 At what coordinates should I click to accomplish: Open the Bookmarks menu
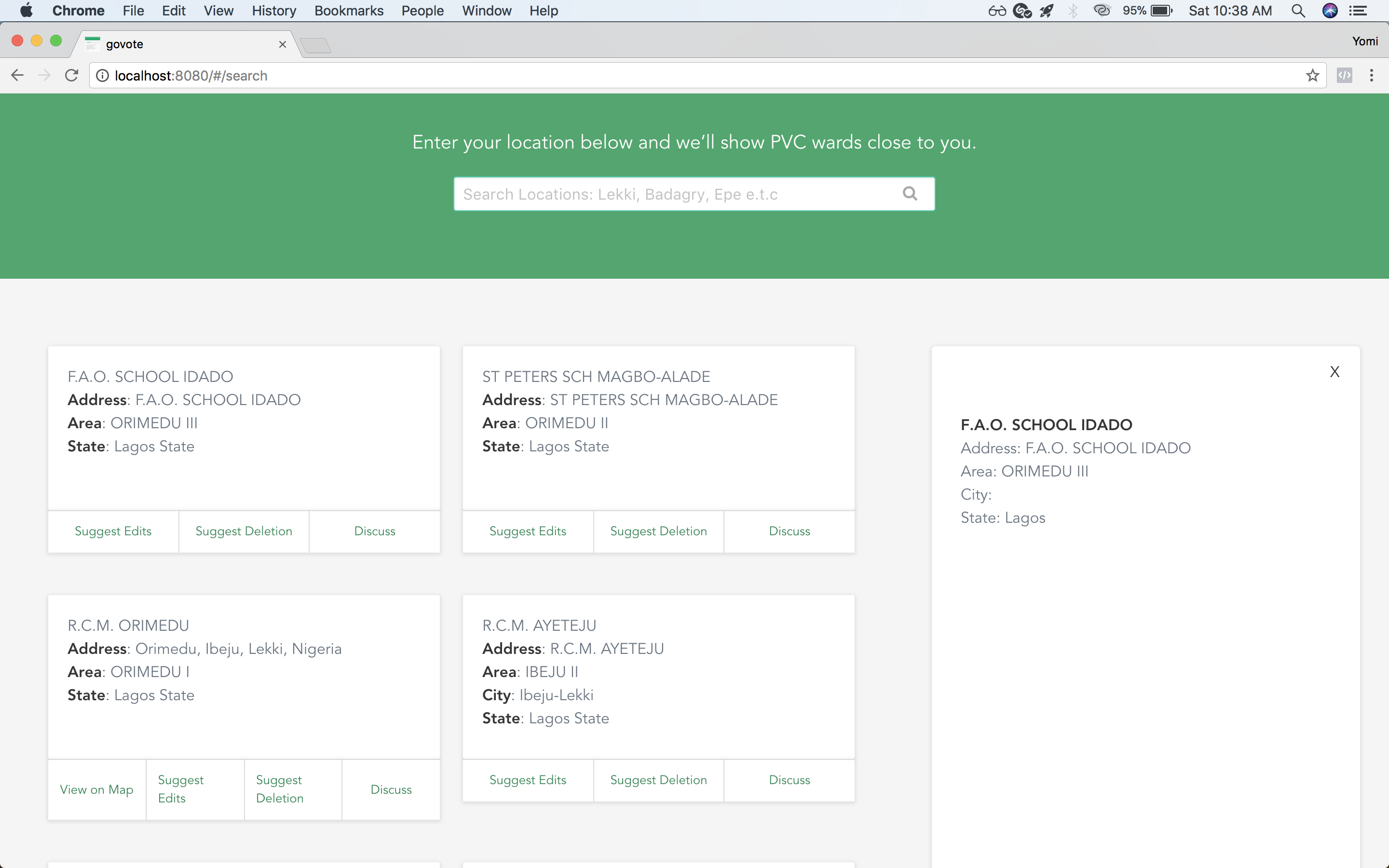click(348, 10)
